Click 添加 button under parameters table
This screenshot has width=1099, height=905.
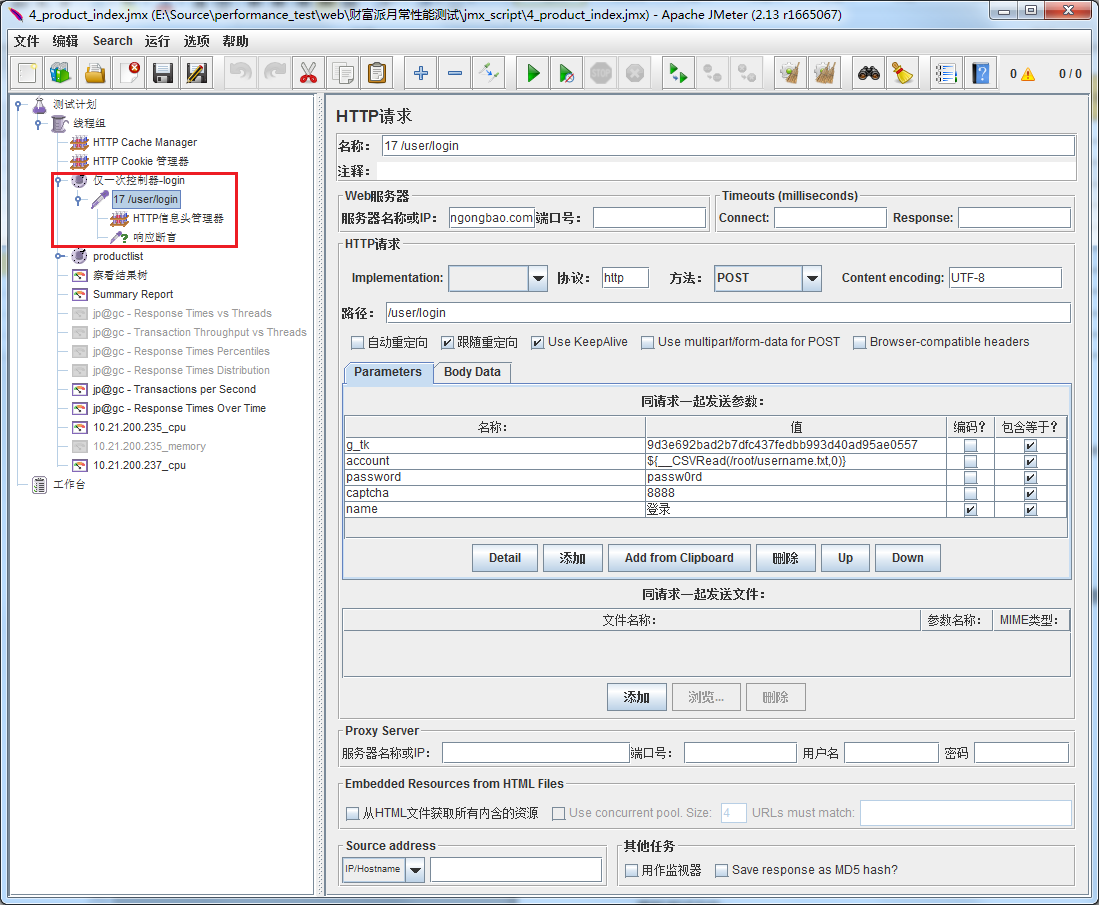(573, 558)
